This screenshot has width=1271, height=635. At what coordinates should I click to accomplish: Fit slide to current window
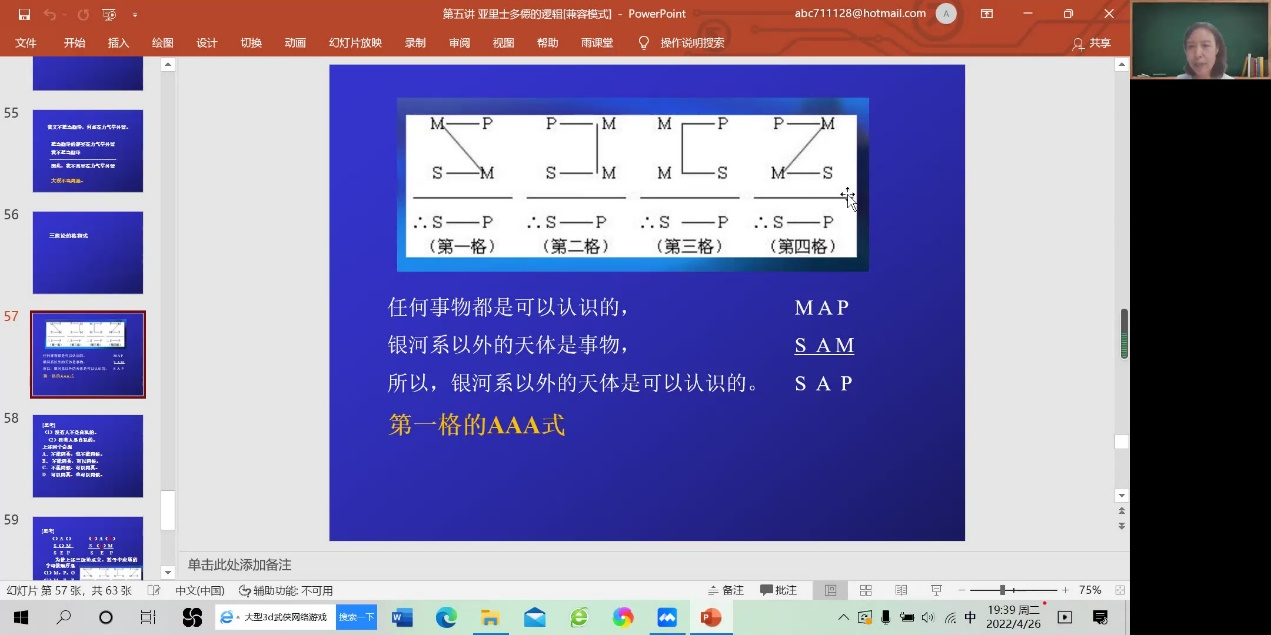[1120, 591]
